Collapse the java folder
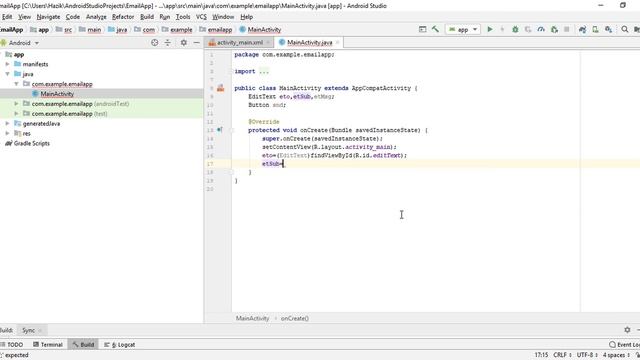The width and height of the screenshot is (640, 360). point(7,74)
